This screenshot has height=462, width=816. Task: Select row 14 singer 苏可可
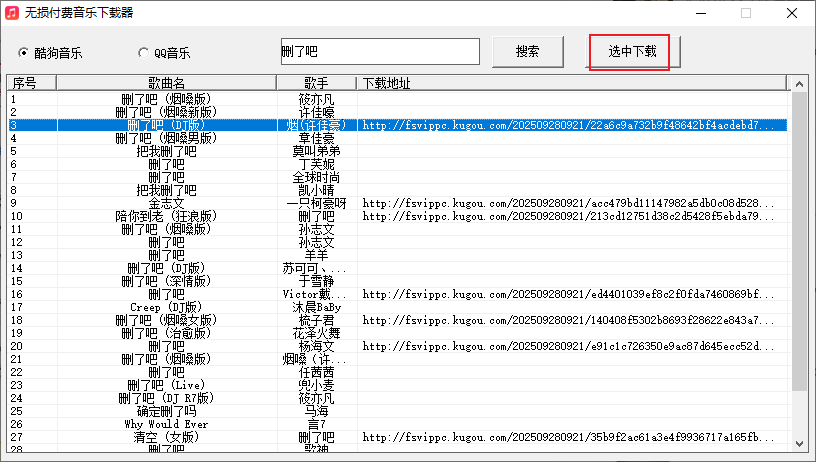pyautogui.click(x=314, y=268)
